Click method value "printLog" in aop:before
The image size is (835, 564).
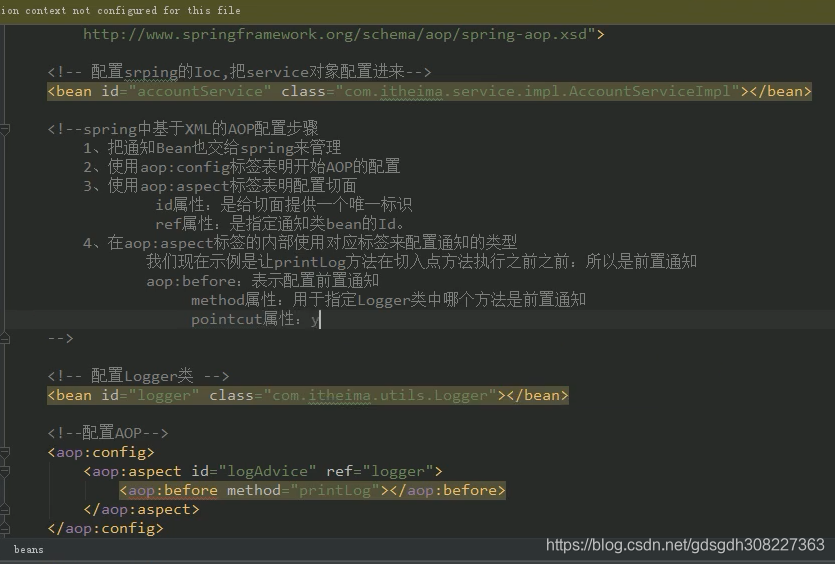coord(335,491)
